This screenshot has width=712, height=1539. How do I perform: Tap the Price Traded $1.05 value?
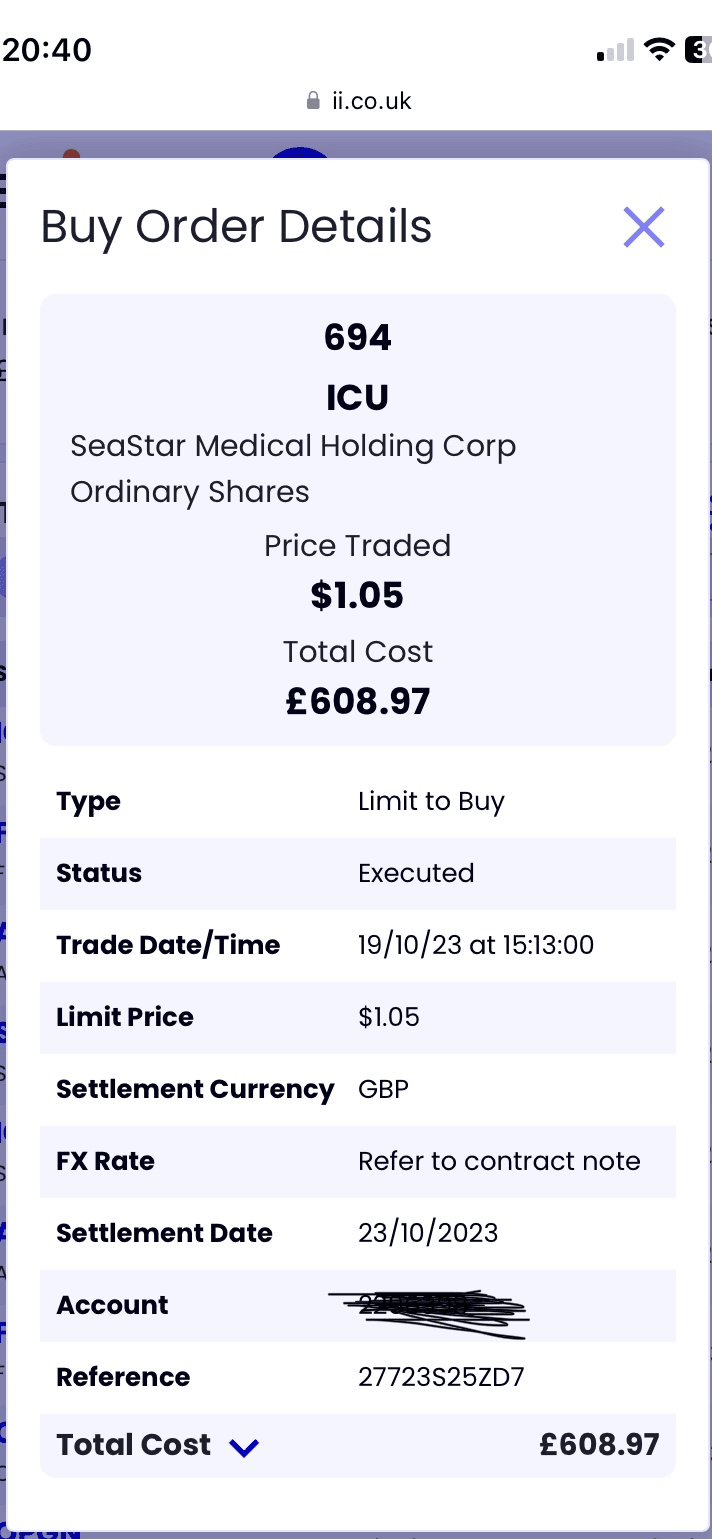coord(357,595)
